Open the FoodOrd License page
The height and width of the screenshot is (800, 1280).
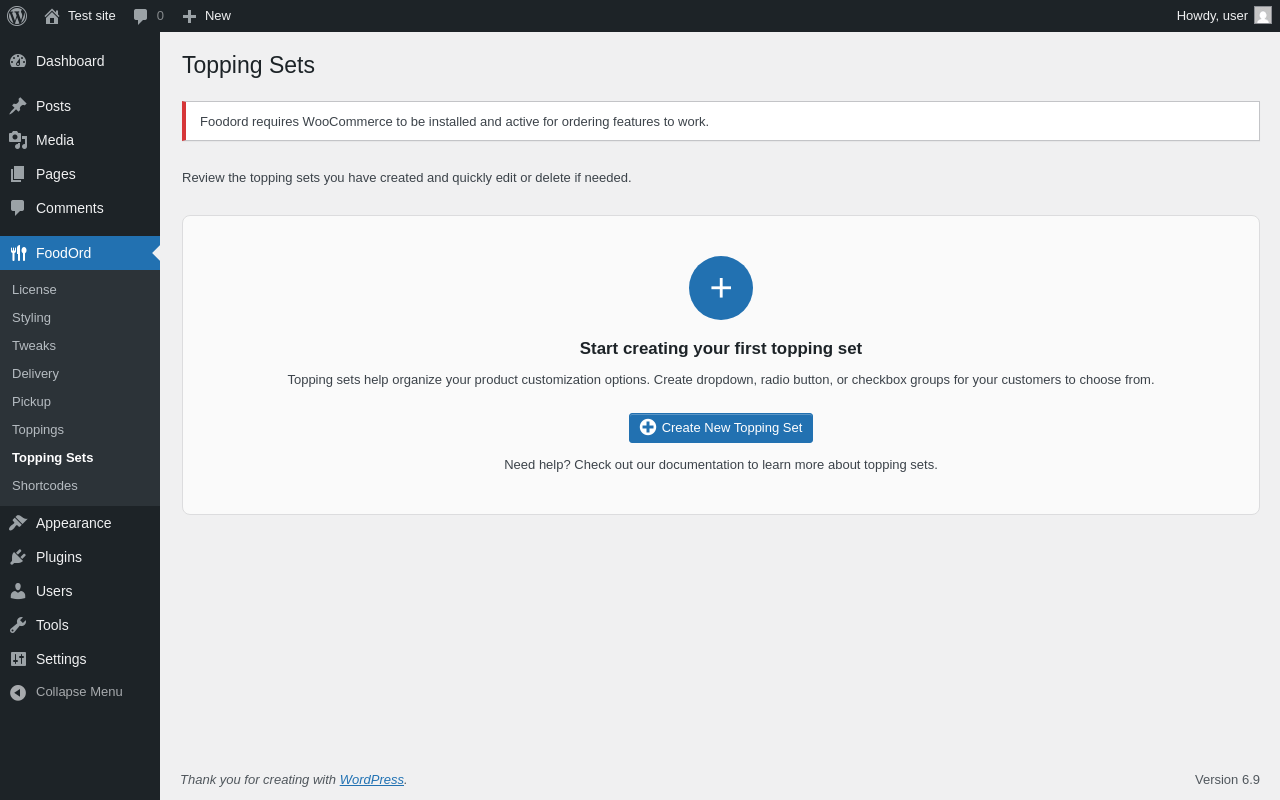34,290
